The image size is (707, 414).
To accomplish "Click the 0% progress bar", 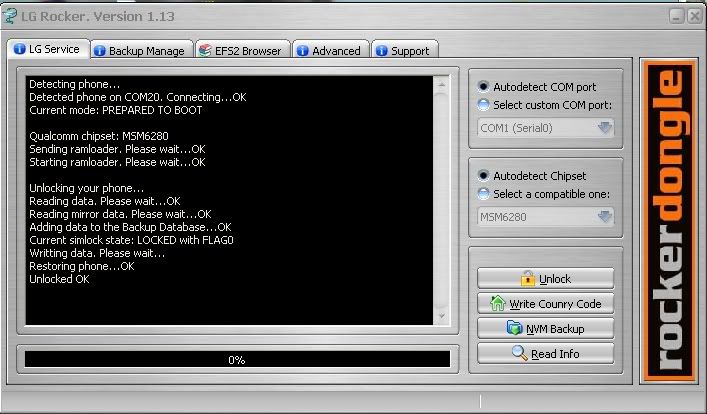I will (x=237, y=359).
